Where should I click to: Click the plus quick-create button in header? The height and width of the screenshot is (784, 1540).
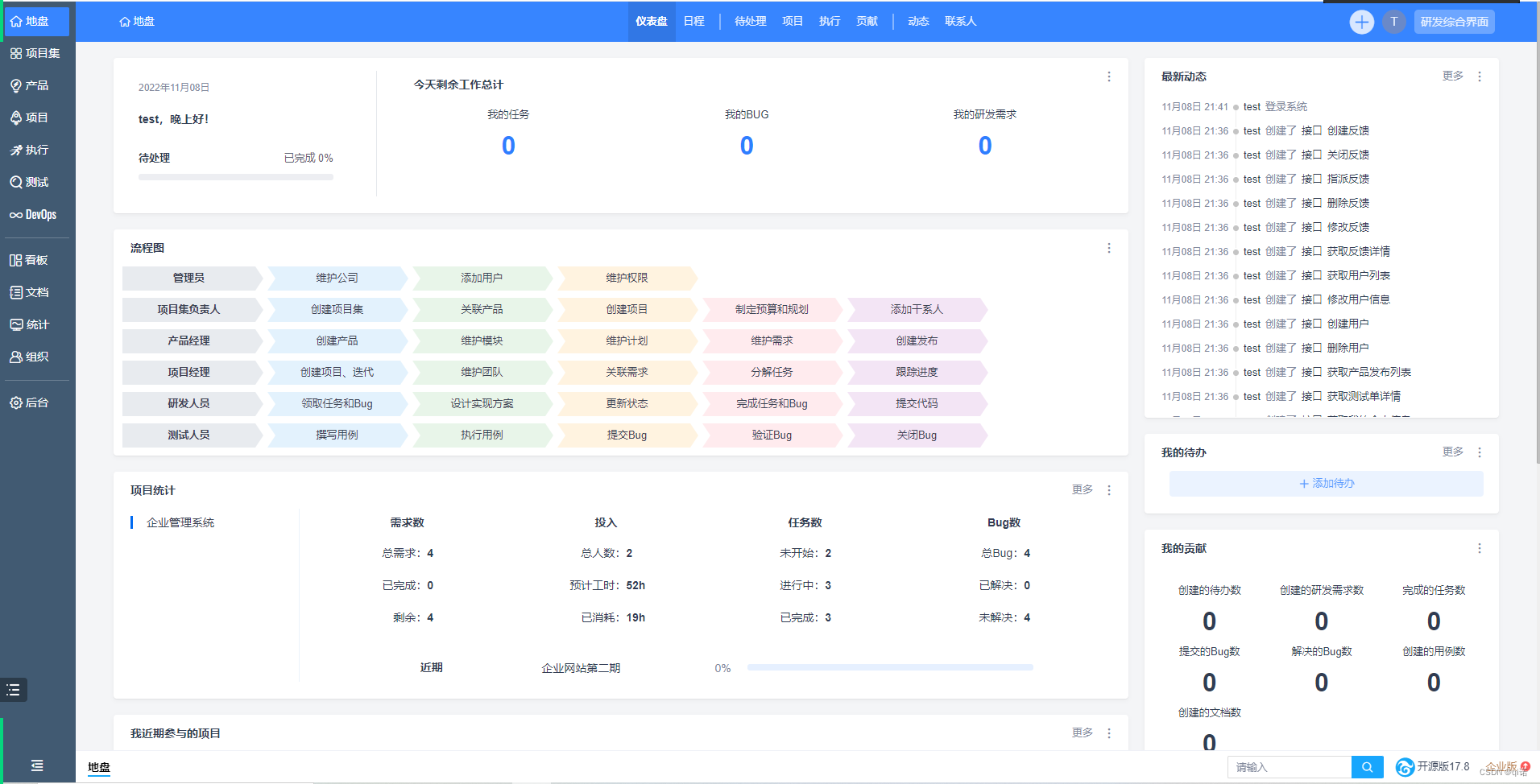[x=1362, y=22]
